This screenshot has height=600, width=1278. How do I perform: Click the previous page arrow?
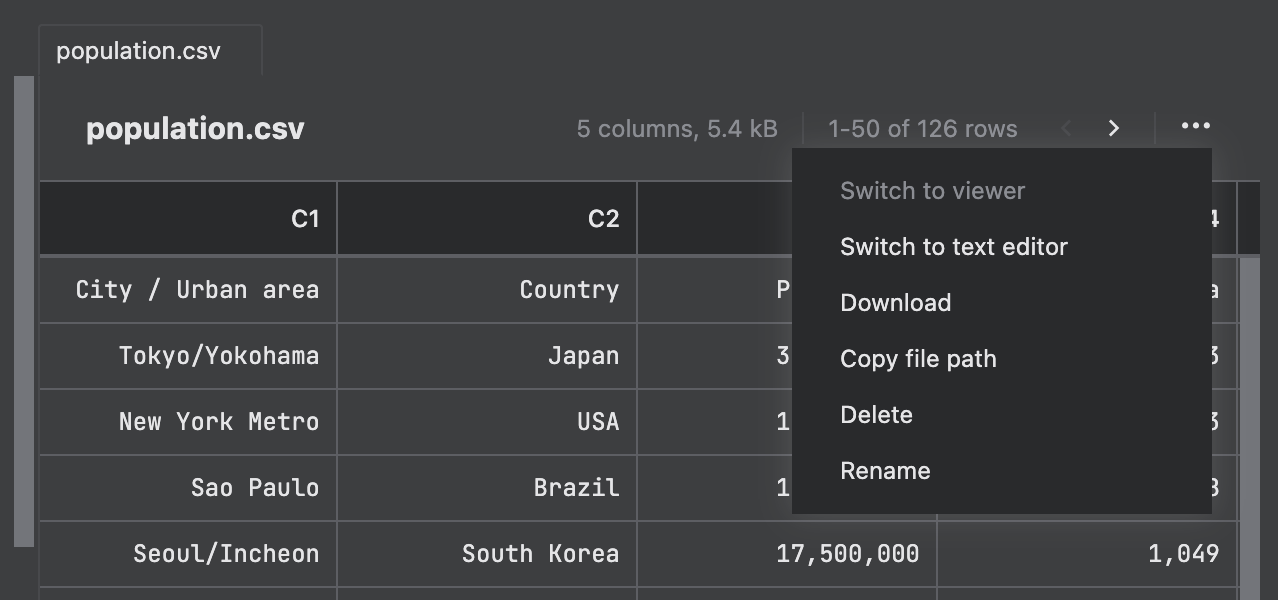click(1066, 128)
